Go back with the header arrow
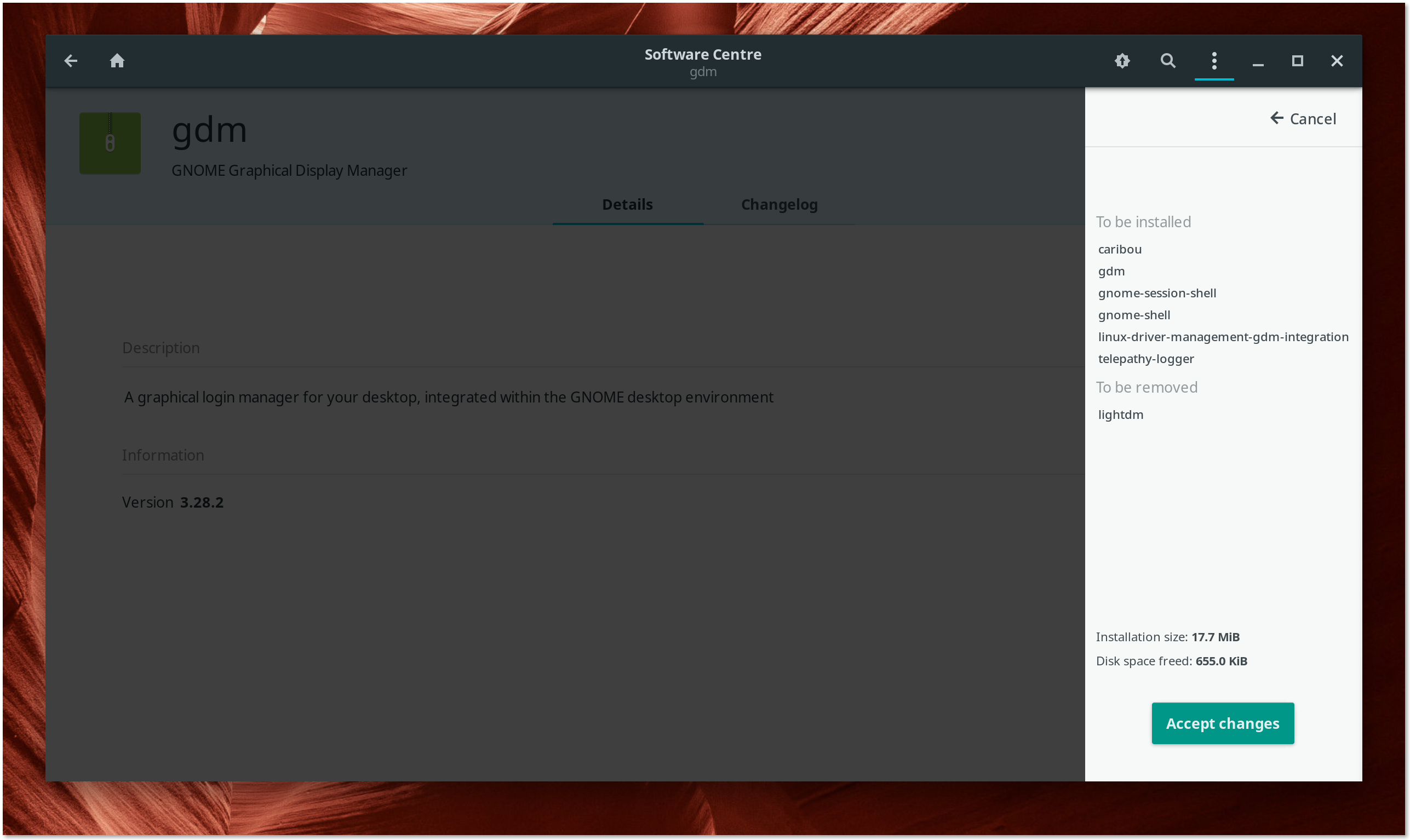 [71, 61]
